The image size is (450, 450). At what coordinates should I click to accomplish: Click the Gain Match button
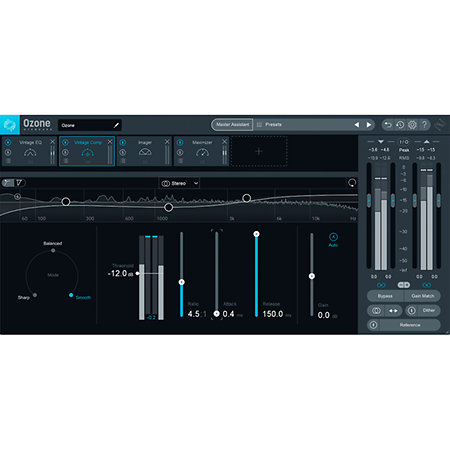(x=422, y=296)
